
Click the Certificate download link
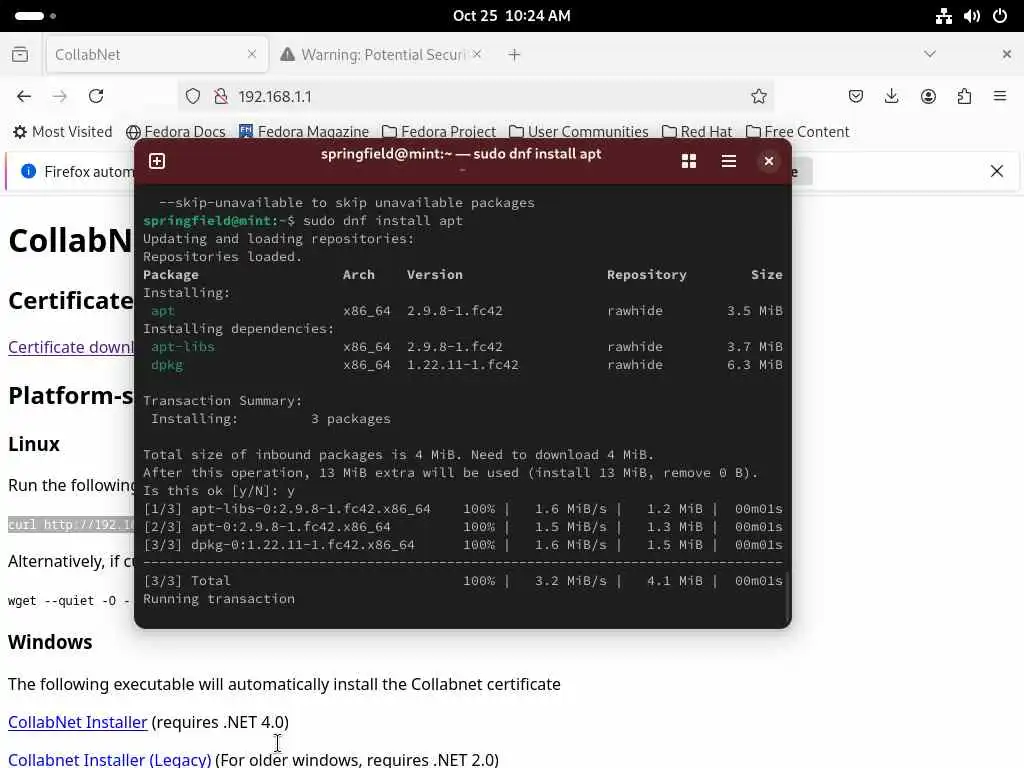71,347
